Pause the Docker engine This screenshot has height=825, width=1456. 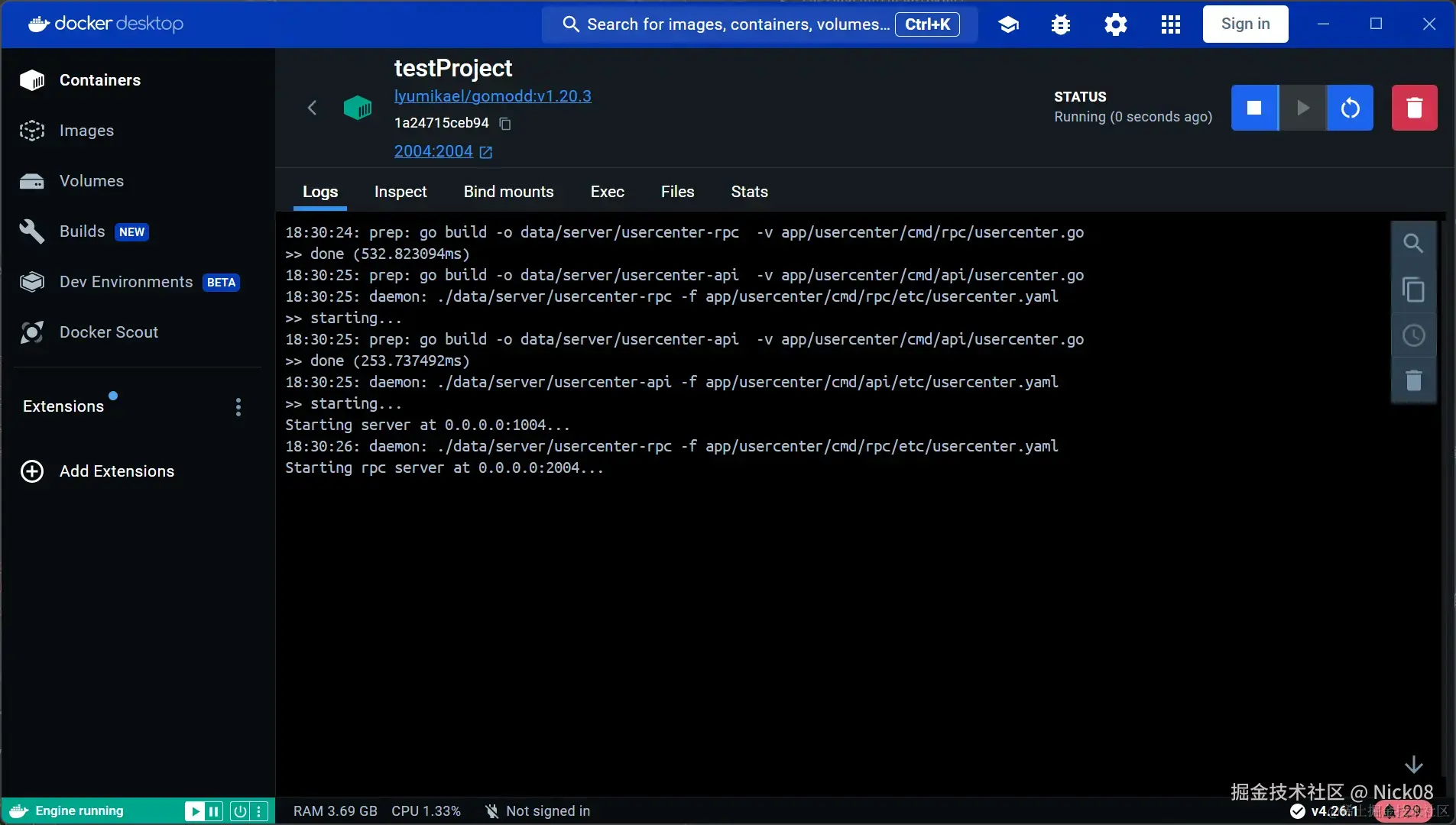click(x=214, y=811)
